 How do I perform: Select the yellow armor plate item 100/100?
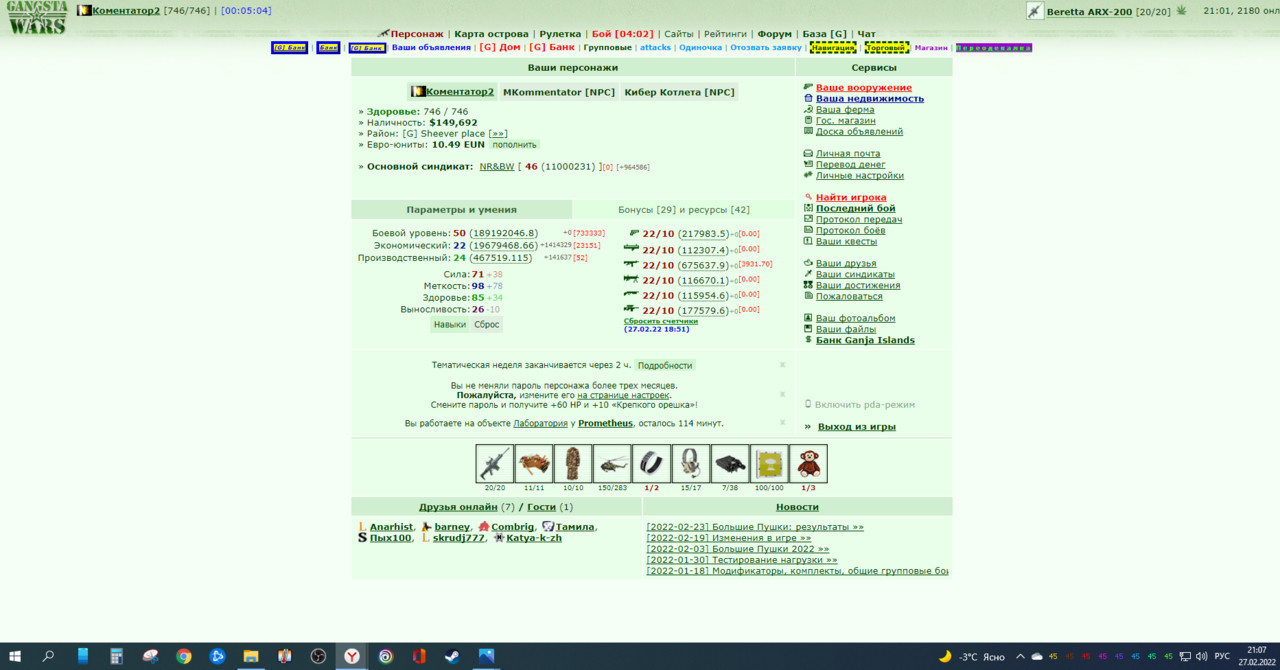(769, 464)
